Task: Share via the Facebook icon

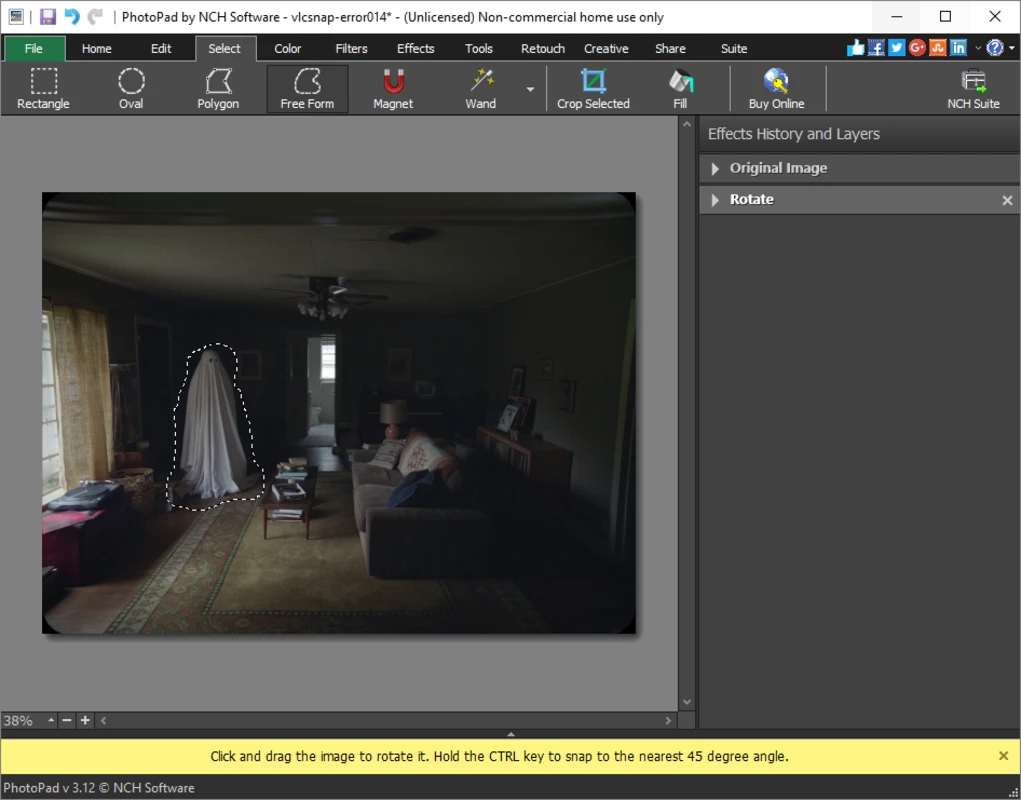Action: click(876, 48)
